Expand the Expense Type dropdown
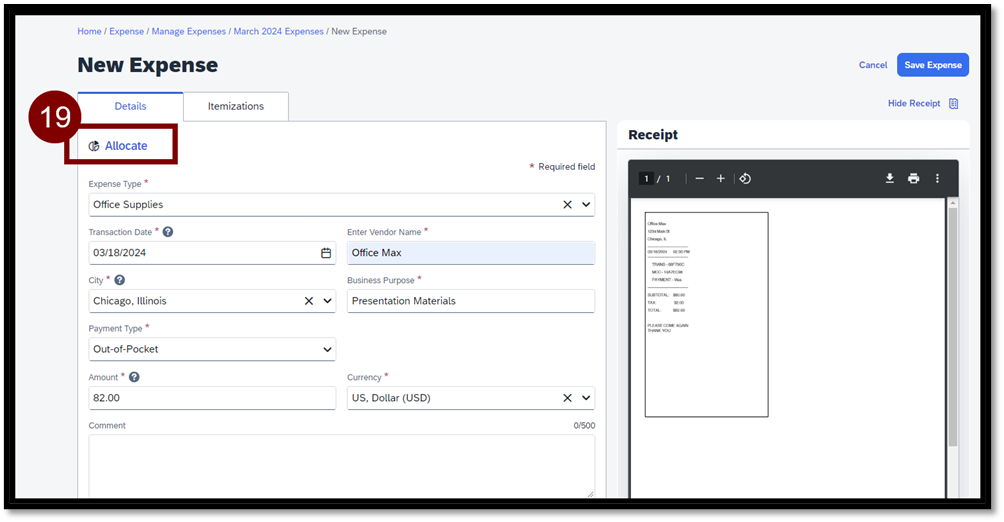1004x522 pixels. point(586,205)
